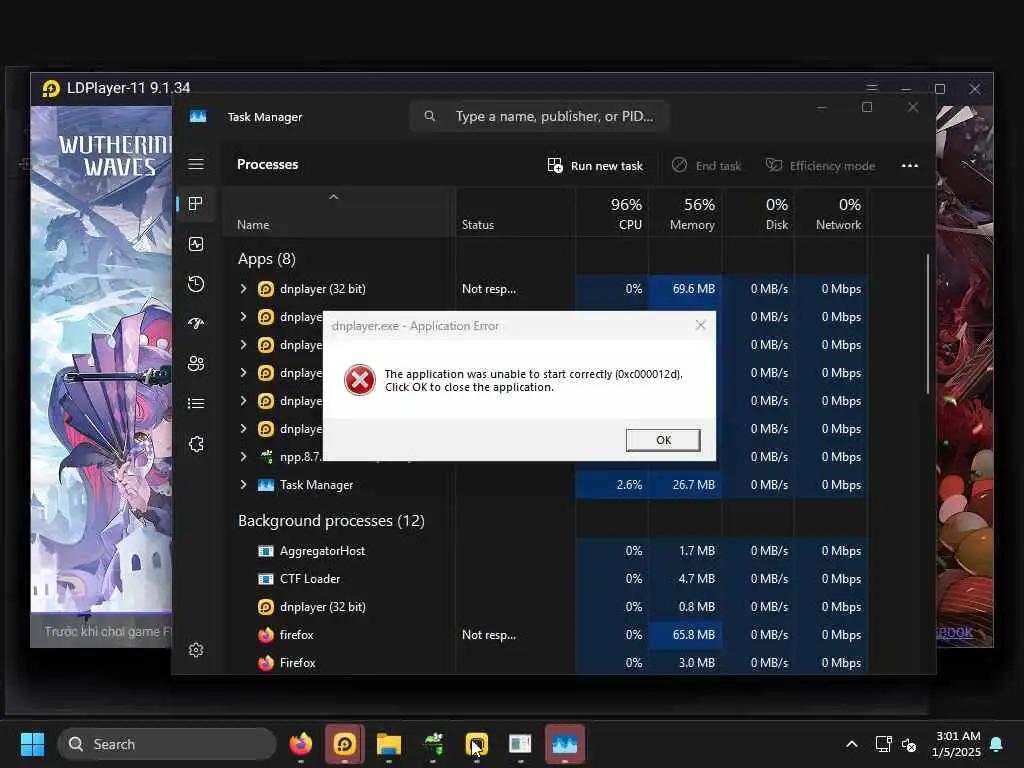Select Task Manager process row
This screenshot has width=1024, height=768.
click(545, 485)
